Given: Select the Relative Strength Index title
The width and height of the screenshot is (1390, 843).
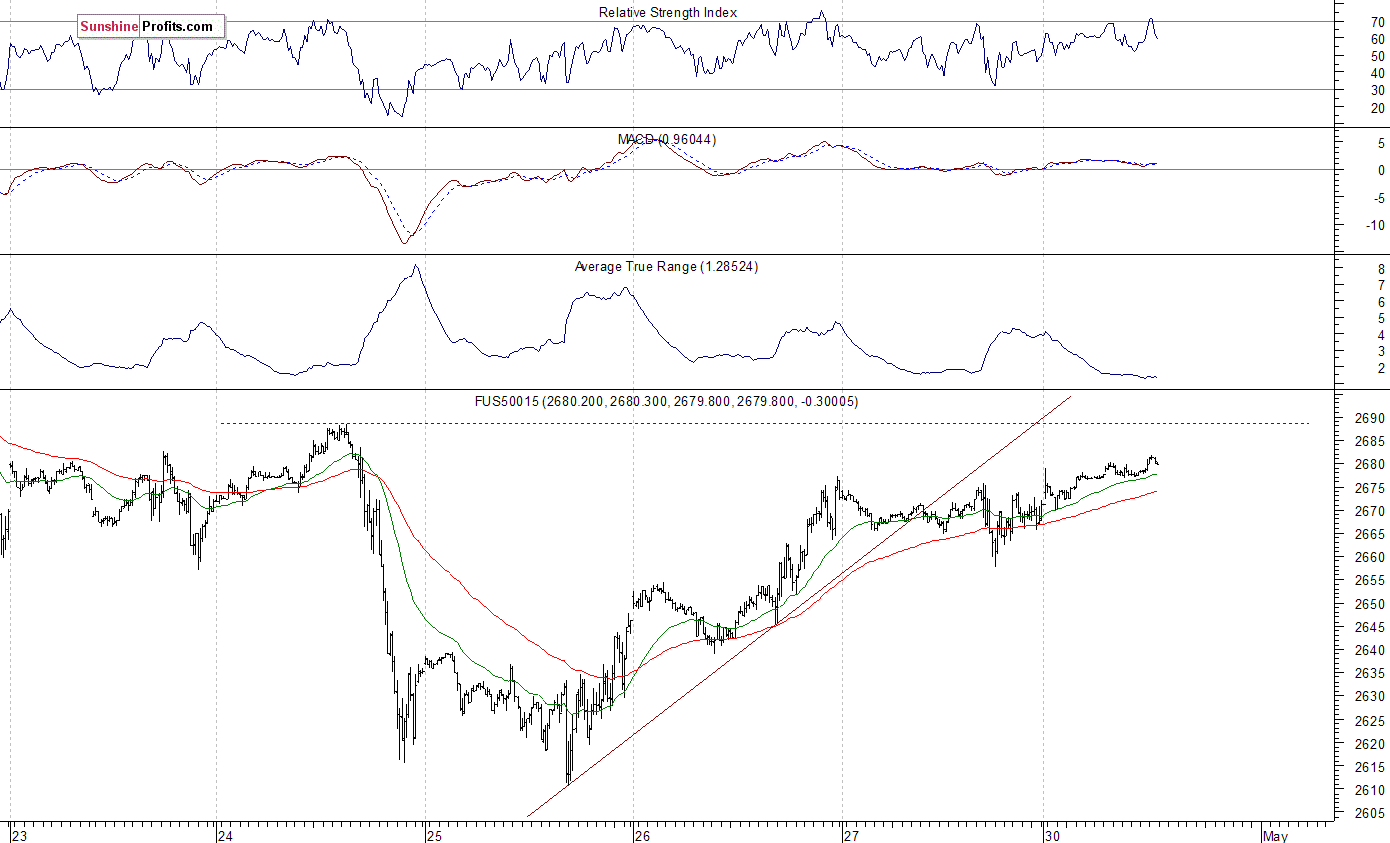Looking at the screenshot, I should point(668,12).
